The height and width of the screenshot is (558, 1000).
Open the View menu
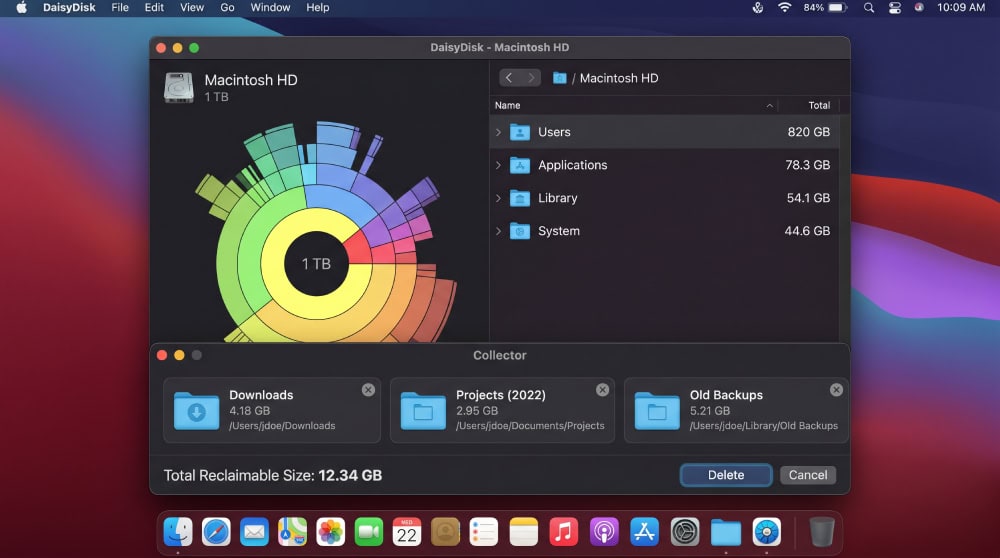coord(191,8)
